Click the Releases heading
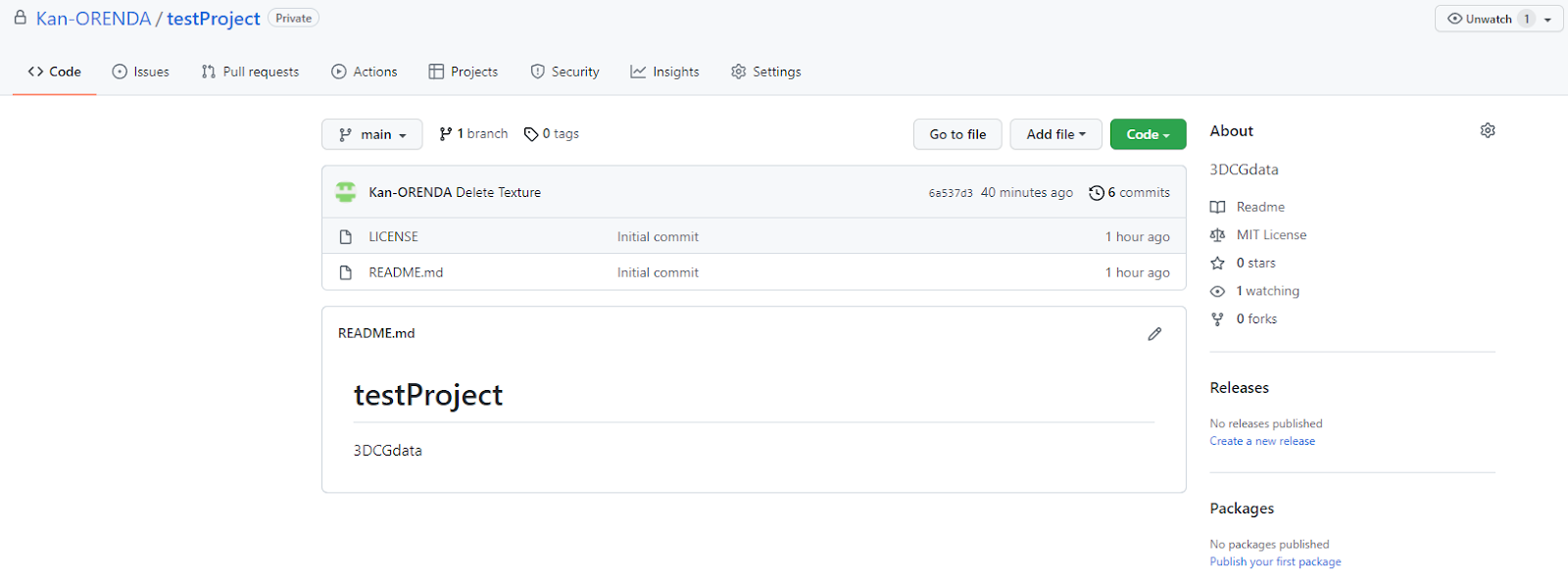 coord(1239,388)
